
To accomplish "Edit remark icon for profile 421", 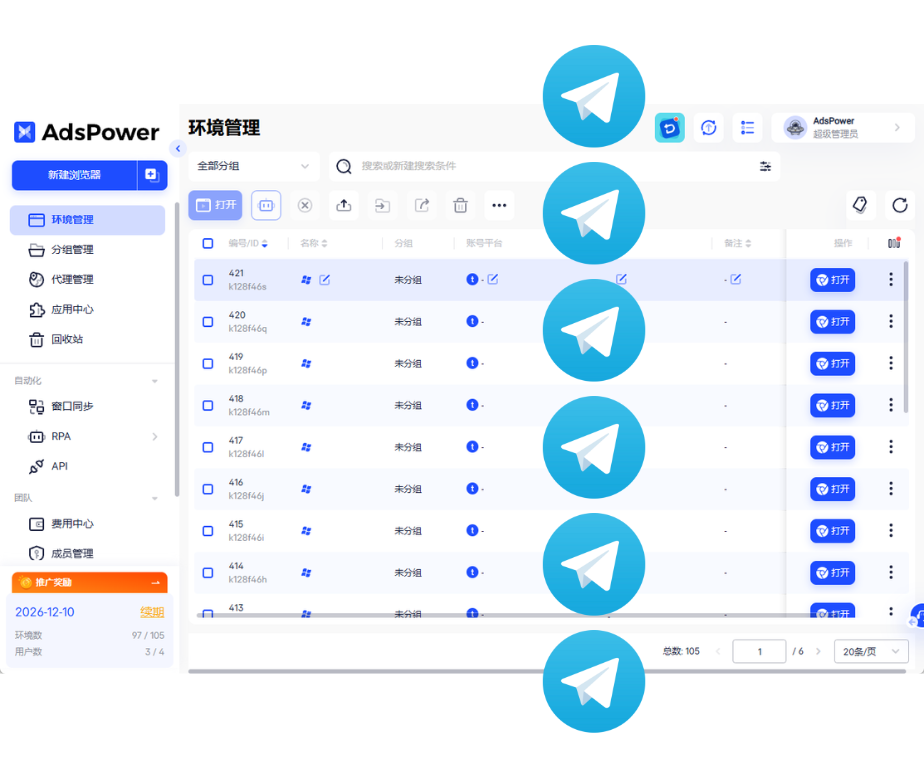I will [736, 279].
